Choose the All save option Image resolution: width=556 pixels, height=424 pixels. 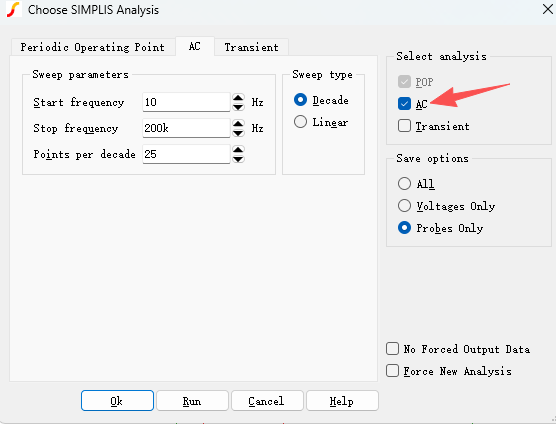[404, 184]
